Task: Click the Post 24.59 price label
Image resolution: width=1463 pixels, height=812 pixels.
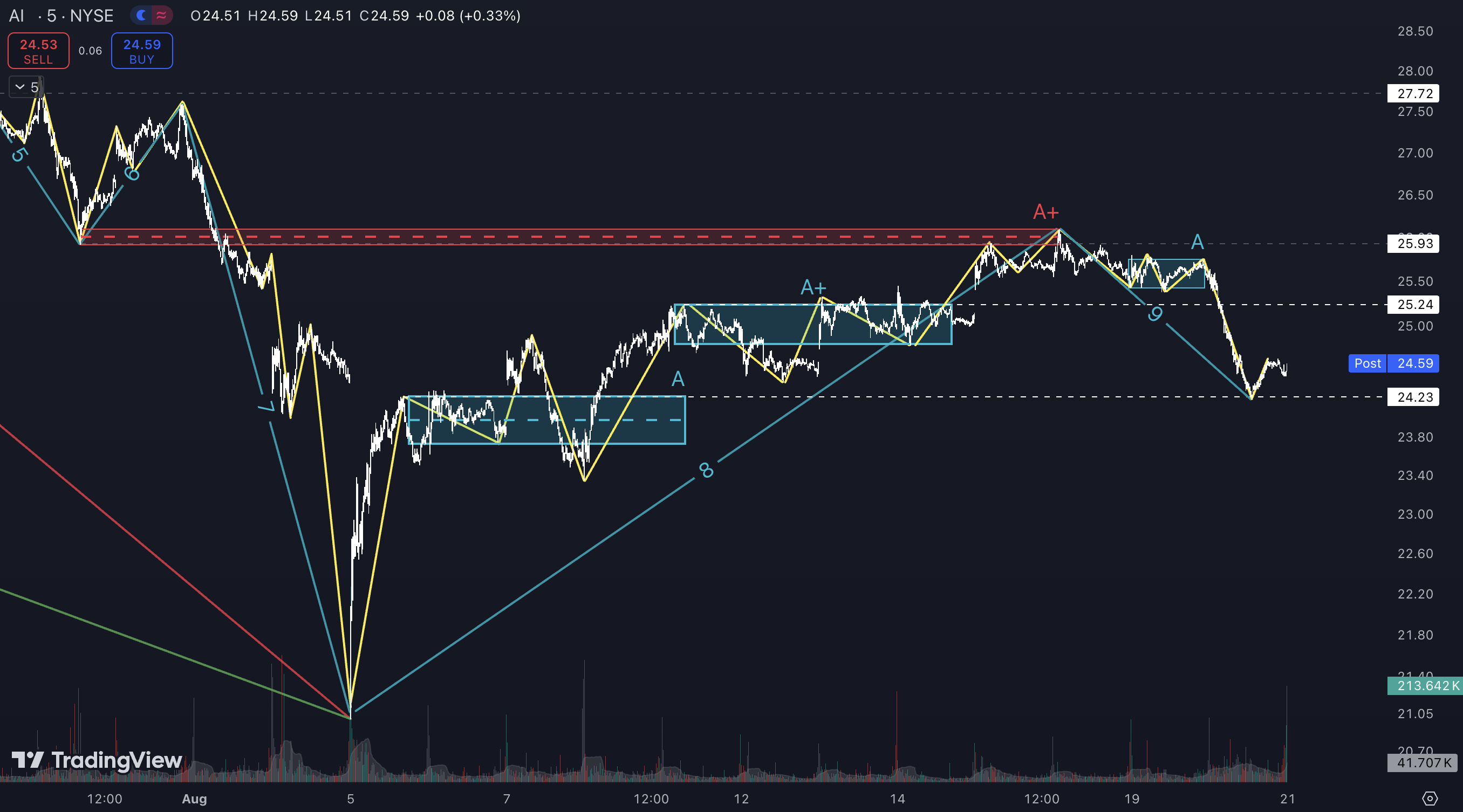Action: (1393, 363)
